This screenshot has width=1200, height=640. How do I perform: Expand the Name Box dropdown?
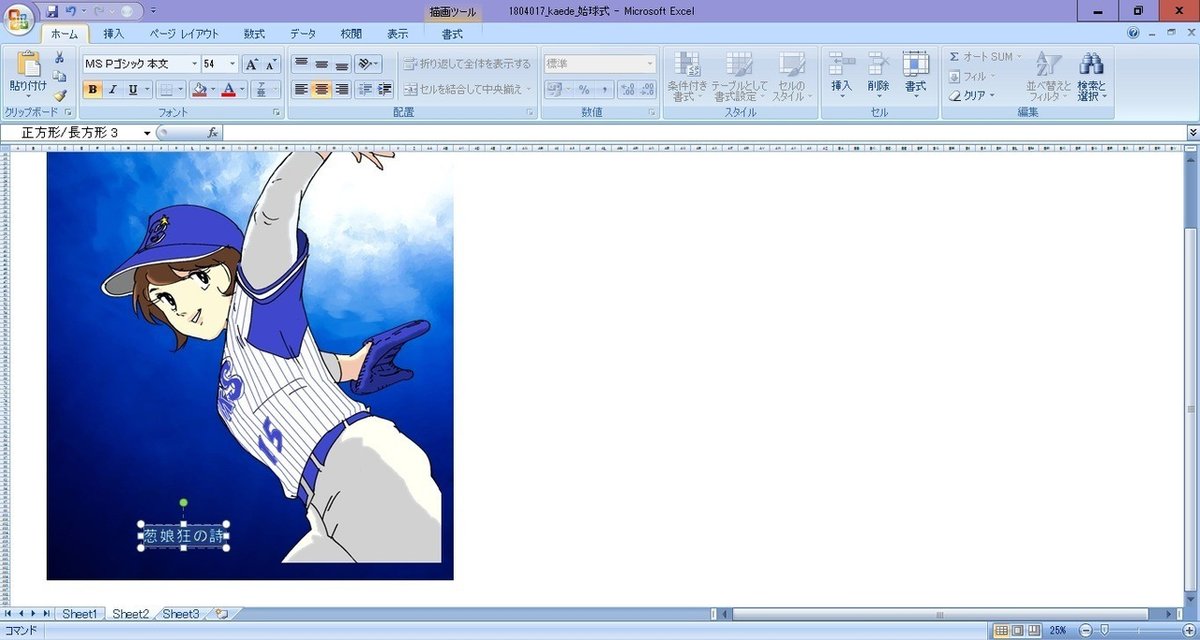coord(147,132)
